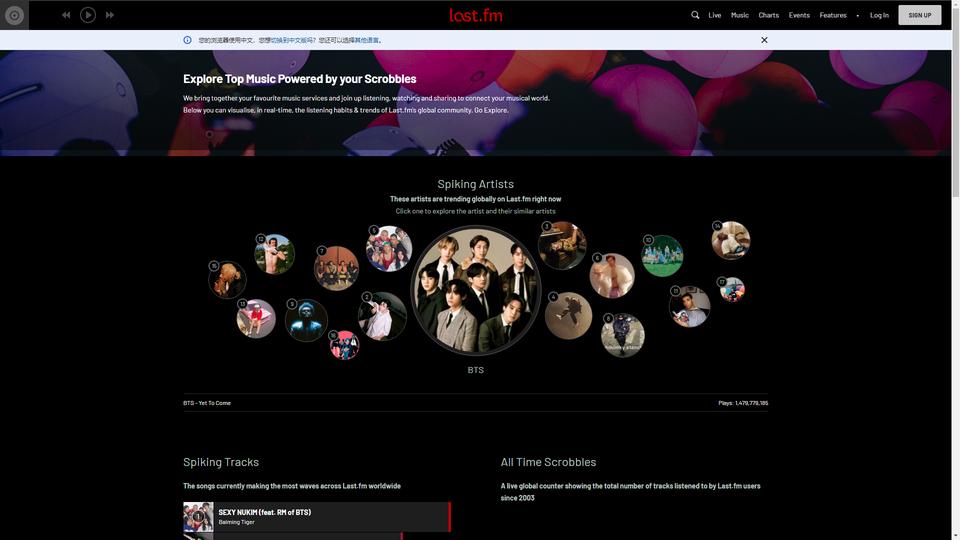Screen dimensions: 960x540
Task: Select spiking artist bubble number 17
Action: 732,290
